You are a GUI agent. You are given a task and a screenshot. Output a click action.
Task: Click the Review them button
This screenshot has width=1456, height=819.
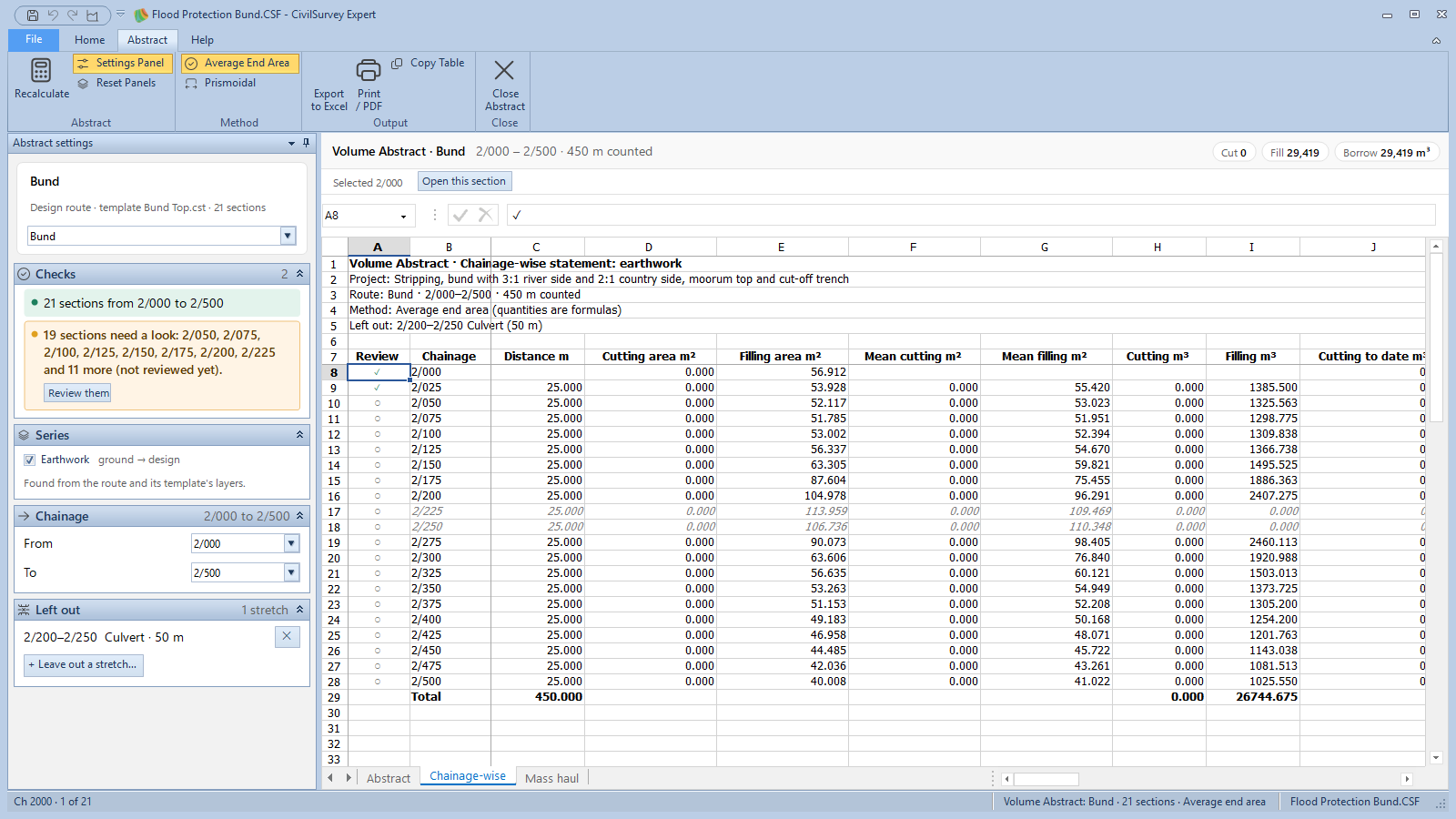click(79, 393)
